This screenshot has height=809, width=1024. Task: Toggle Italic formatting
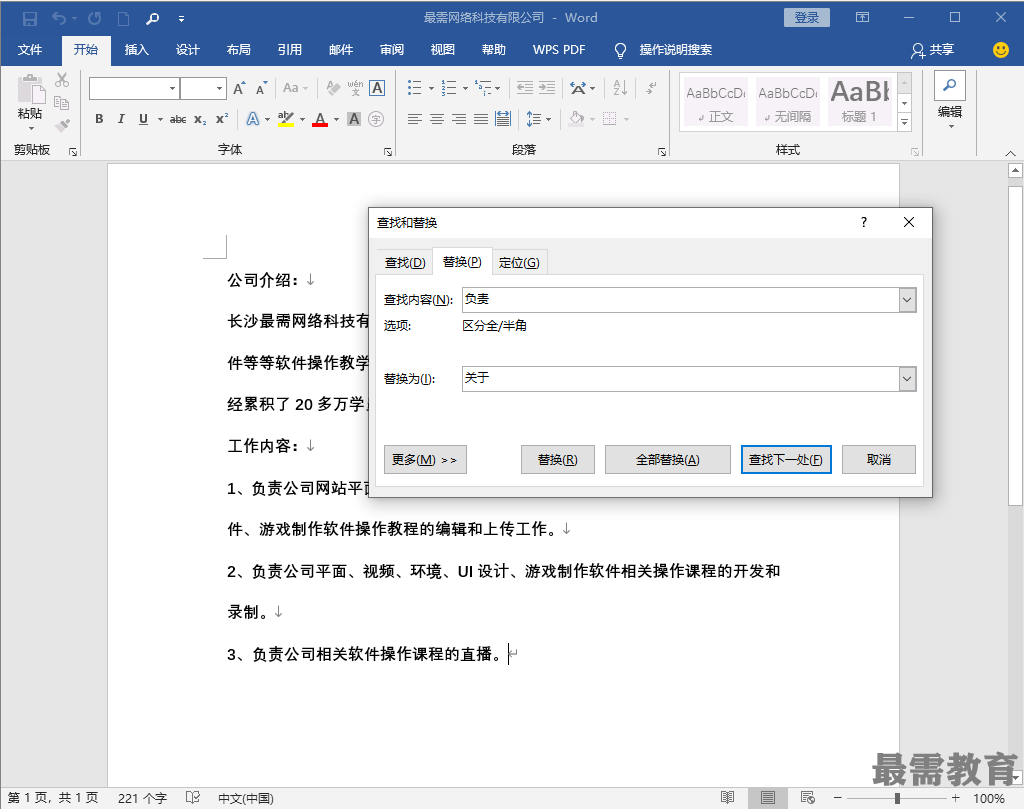tap(121, 119)
